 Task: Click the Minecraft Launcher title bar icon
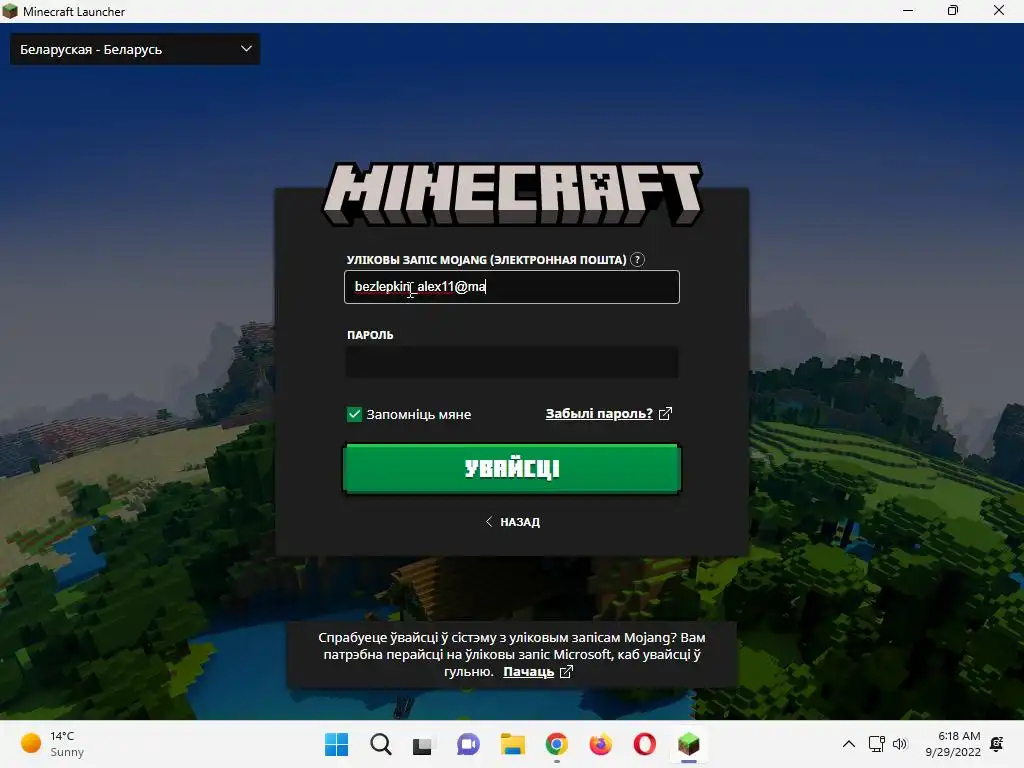point(10,11)
